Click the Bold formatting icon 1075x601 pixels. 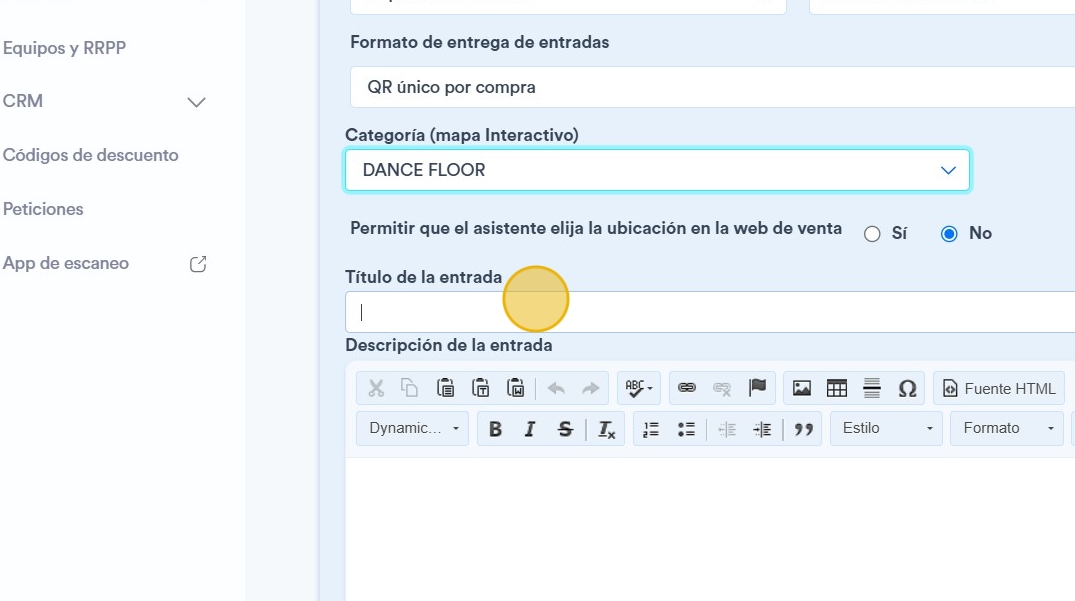495,429
